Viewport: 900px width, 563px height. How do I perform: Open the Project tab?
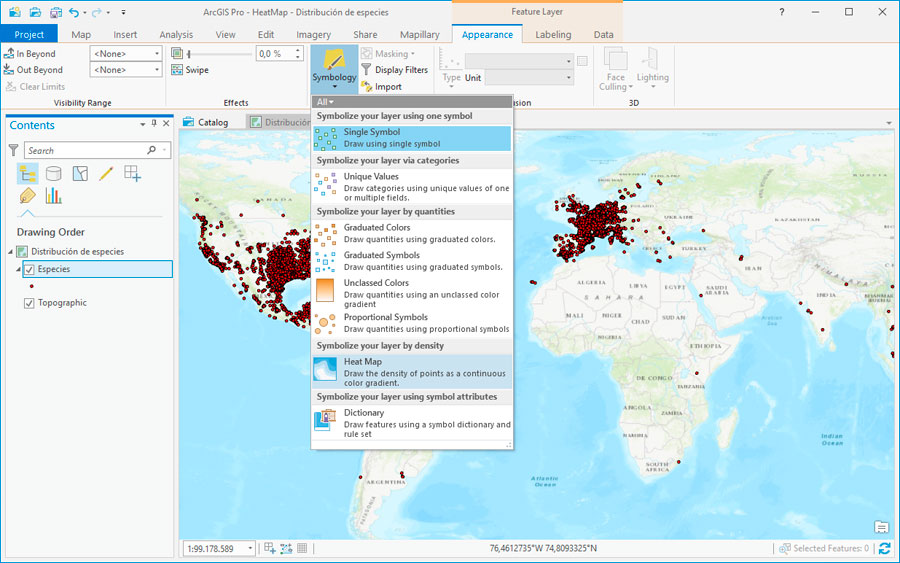point(29,34)
